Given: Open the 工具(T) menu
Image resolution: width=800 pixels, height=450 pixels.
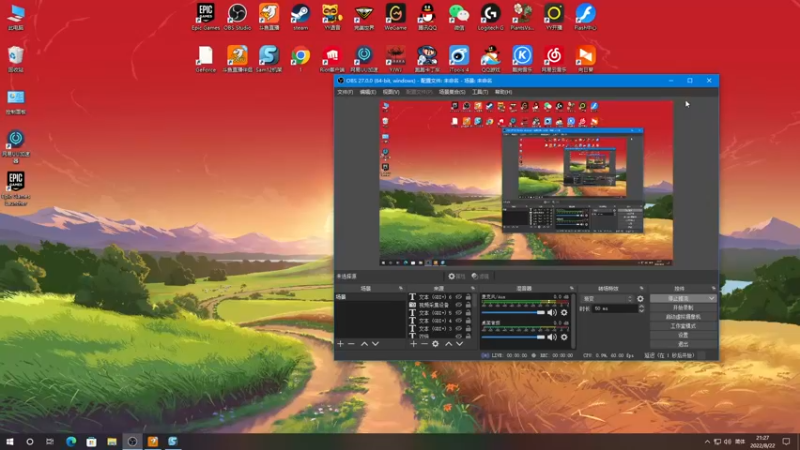Looking at the screenshot, I should (x=480, y=92).
